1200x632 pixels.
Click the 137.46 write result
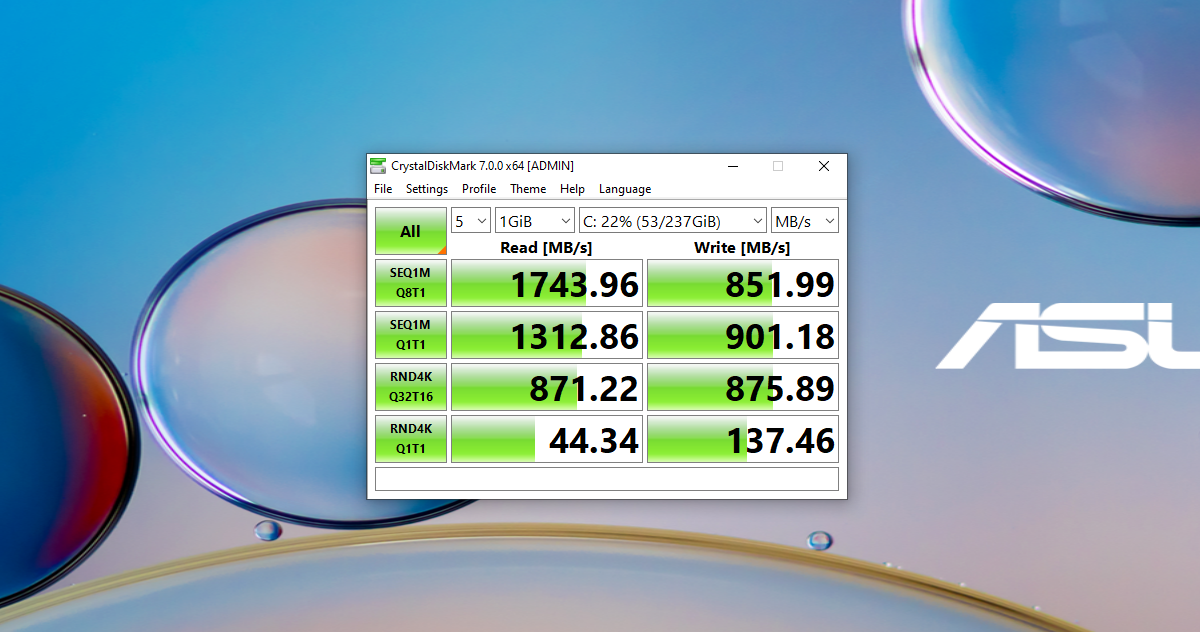743,439
